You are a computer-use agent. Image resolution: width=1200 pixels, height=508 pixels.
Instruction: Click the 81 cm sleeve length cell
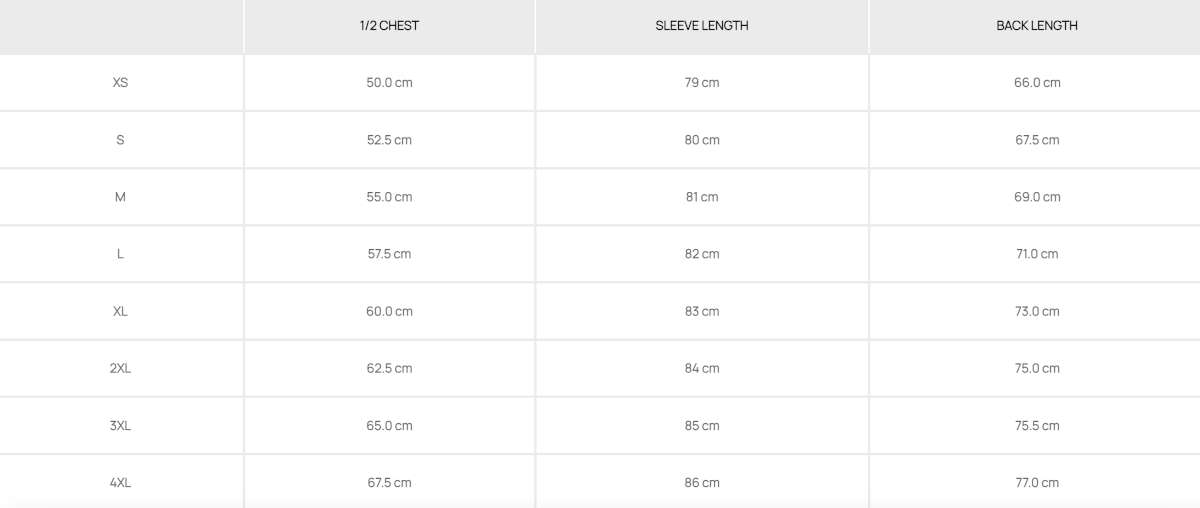coord(702,197)
